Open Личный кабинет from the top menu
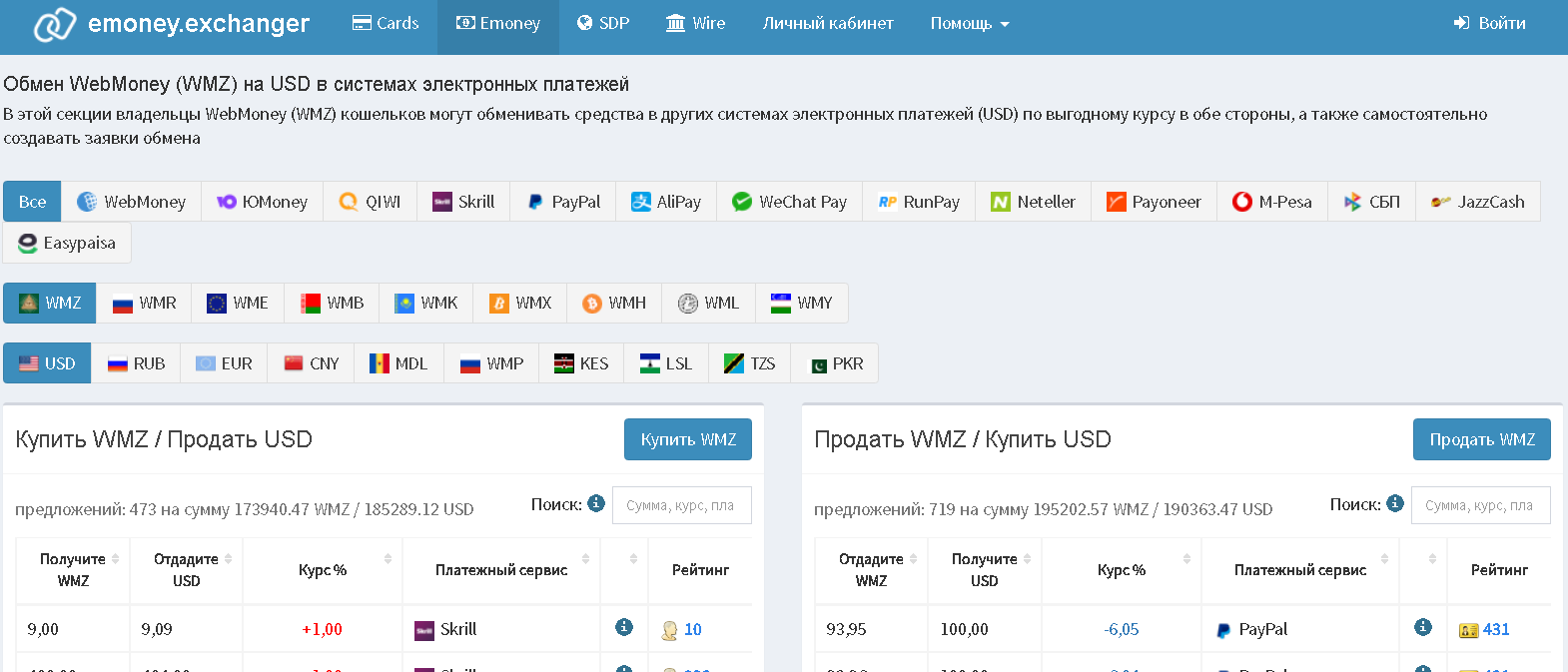The width and height of the screenshot is (1568, 672). click(828, 24)
